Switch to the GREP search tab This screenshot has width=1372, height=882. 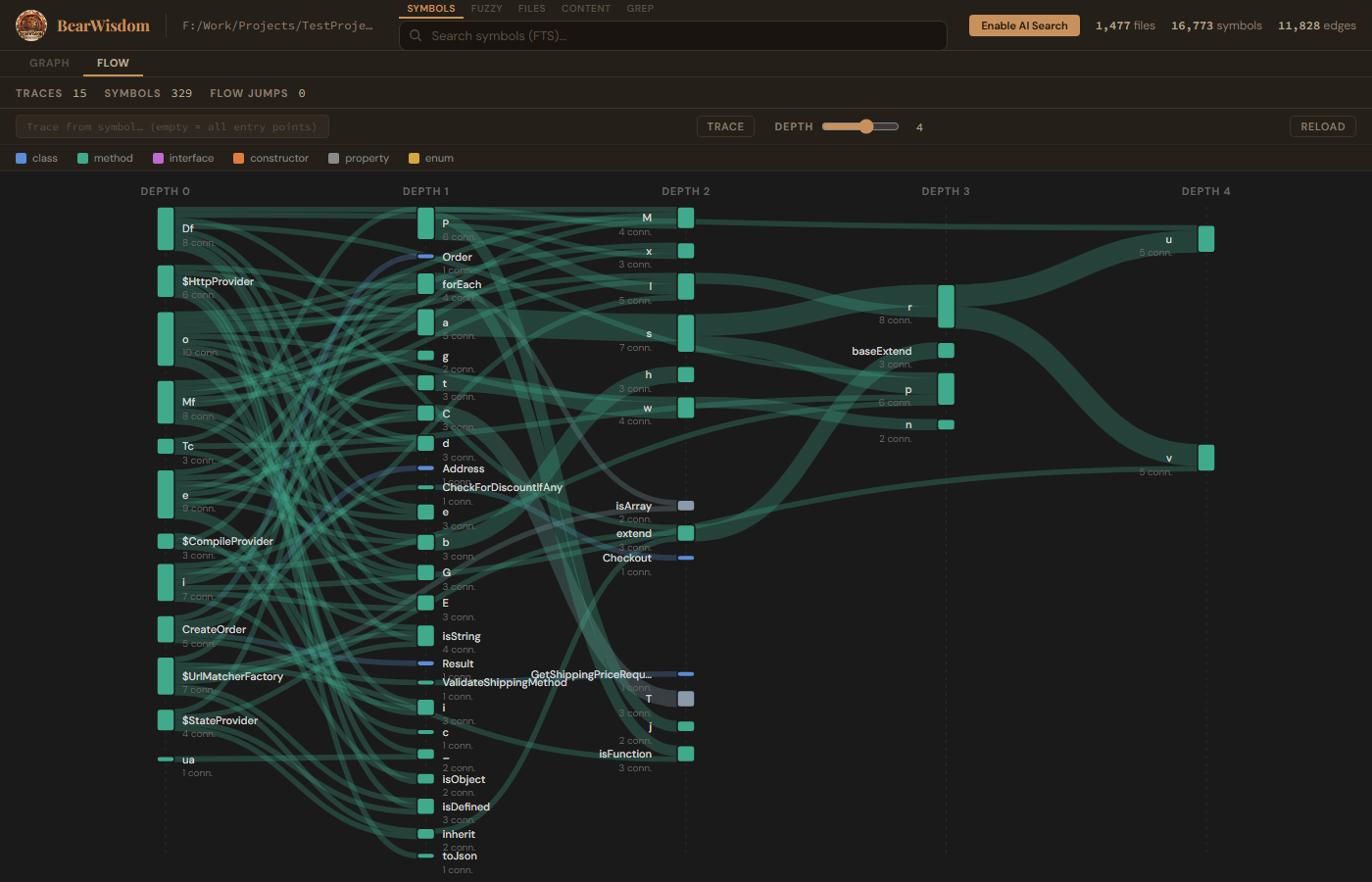click(x=640, y=8)
